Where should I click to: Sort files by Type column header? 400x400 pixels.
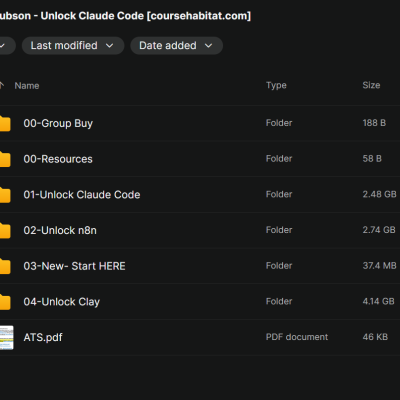coord(276,85)
